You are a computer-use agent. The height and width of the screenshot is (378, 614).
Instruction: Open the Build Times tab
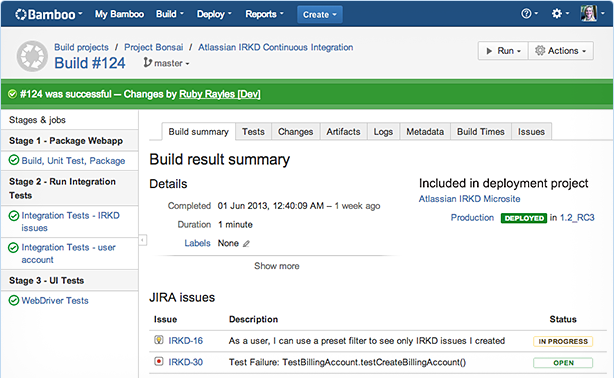480,132
